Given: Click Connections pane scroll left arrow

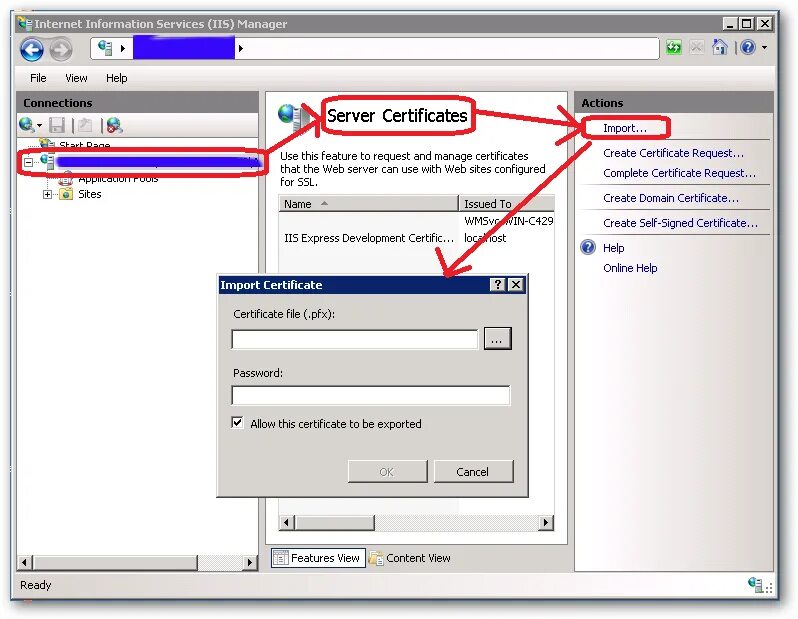Looking at the screenshot, I should pyautogui.click(x=24, y=562).
